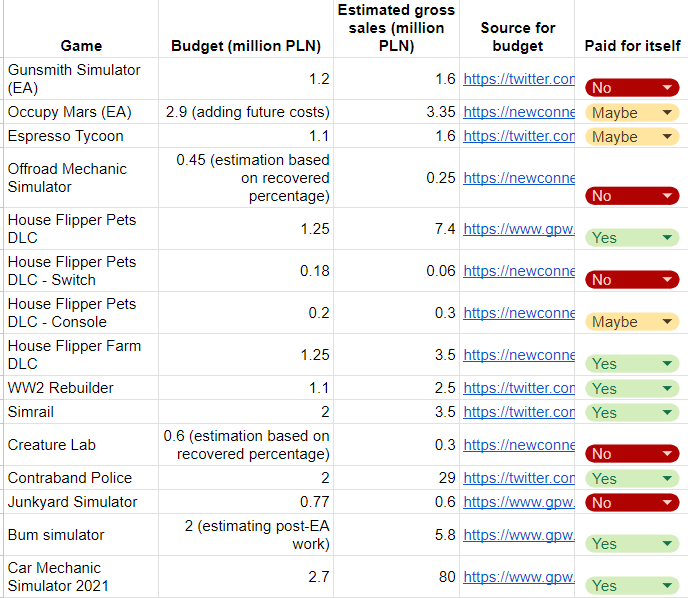
Task: Open the Contraband Police 'Yes' dropdown
Action: tap(632, 478)
